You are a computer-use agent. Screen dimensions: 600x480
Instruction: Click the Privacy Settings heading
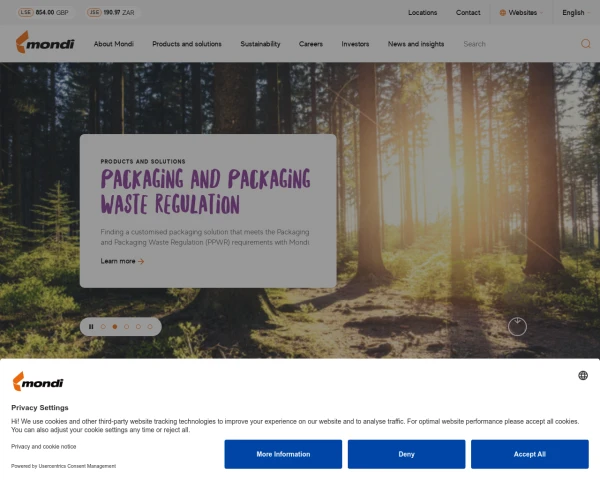[40, 408]
